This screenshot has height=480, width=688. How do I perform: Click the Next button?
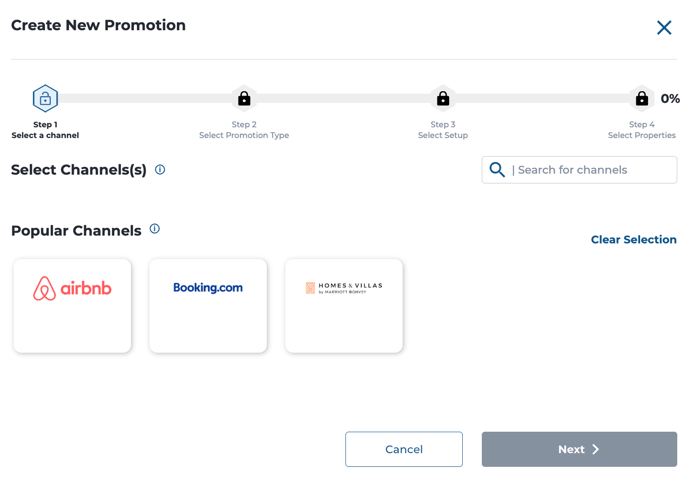pos(579,449)
